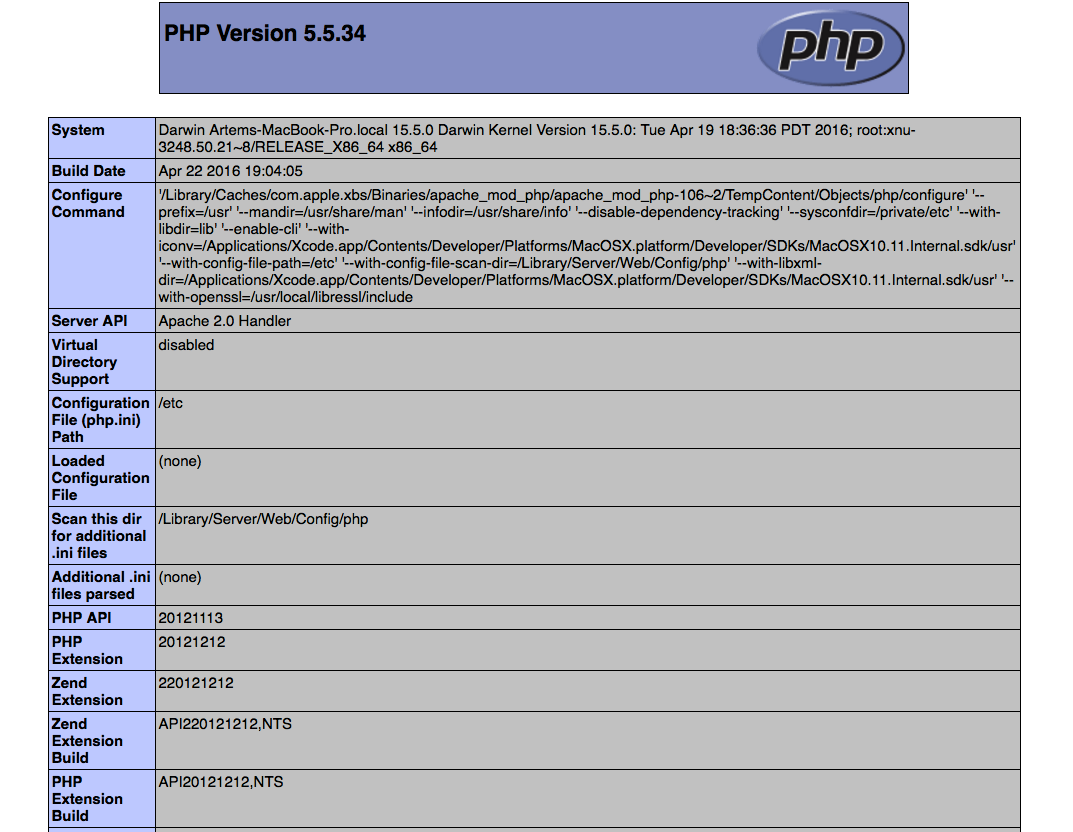Click the System row label
Screen dimensions: 1073x832
click(x=78, y=130)
